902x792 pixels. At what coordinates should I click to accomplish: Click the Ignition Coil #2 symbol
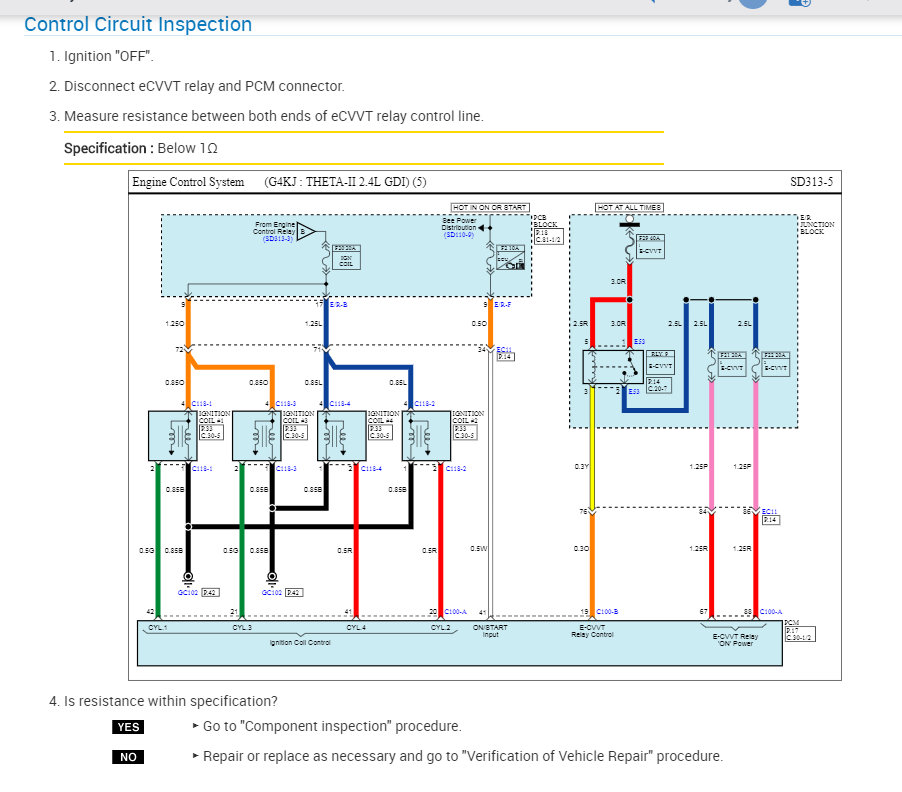426,435
